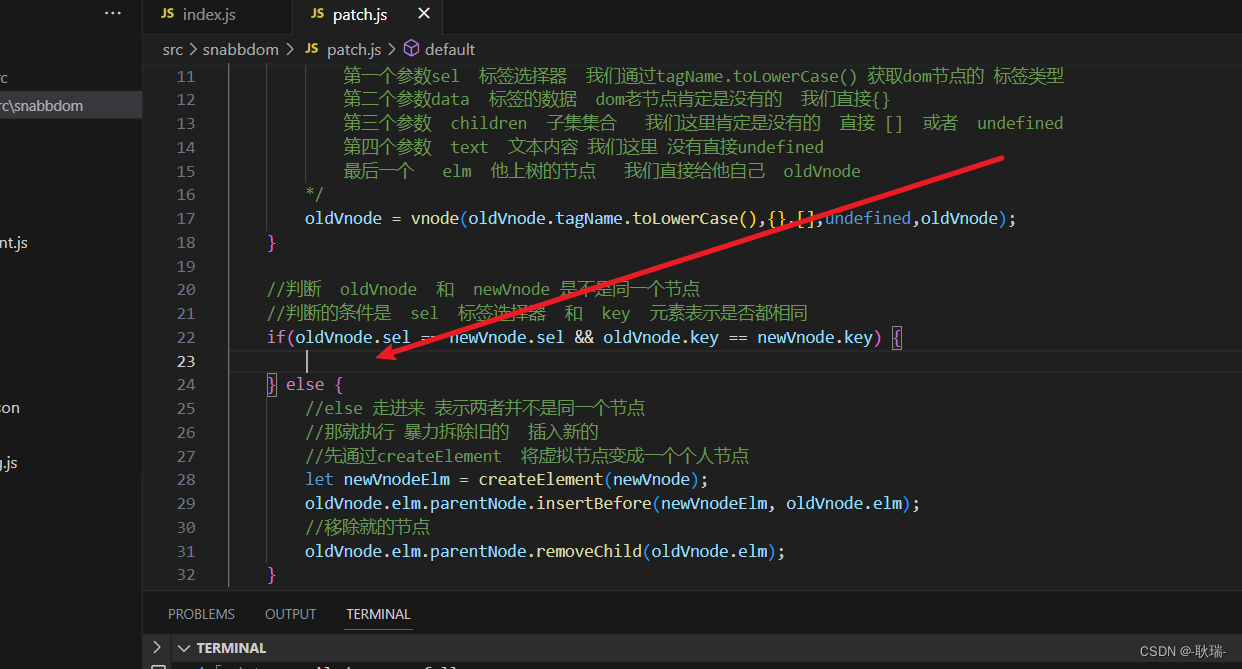Open the snabbdom breadcrumb dropdown

tap(240, 48)
